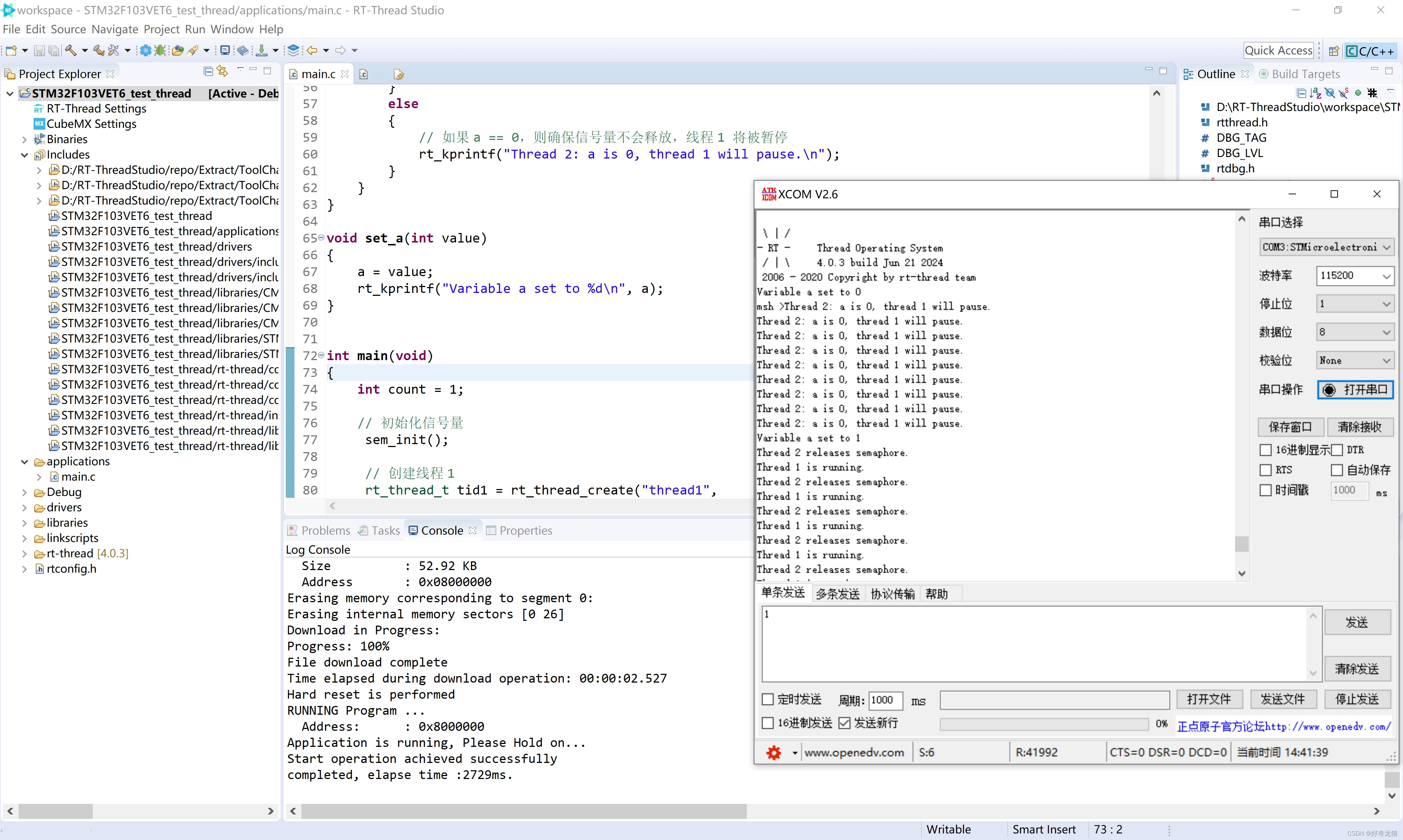1403x840 pixels.
Task: Build the project with the hammer icon
Action: click(x=70, y=50)
